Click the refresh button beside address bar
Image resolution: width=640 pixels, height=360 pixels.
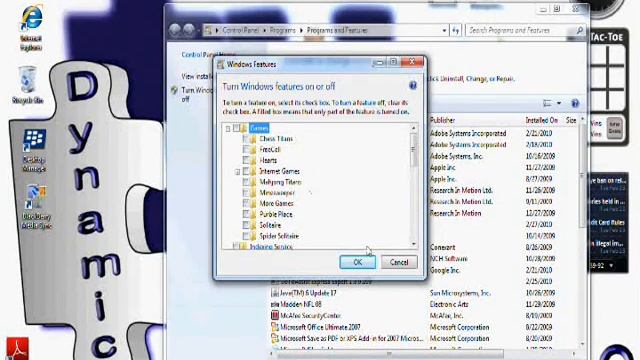point(456,30)
